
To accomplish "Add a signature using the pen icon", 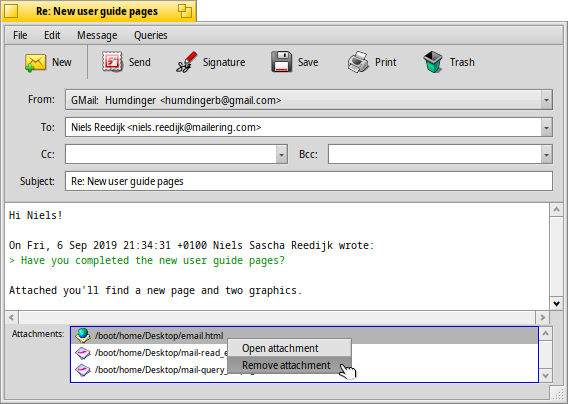I will (x=187, y=62).
